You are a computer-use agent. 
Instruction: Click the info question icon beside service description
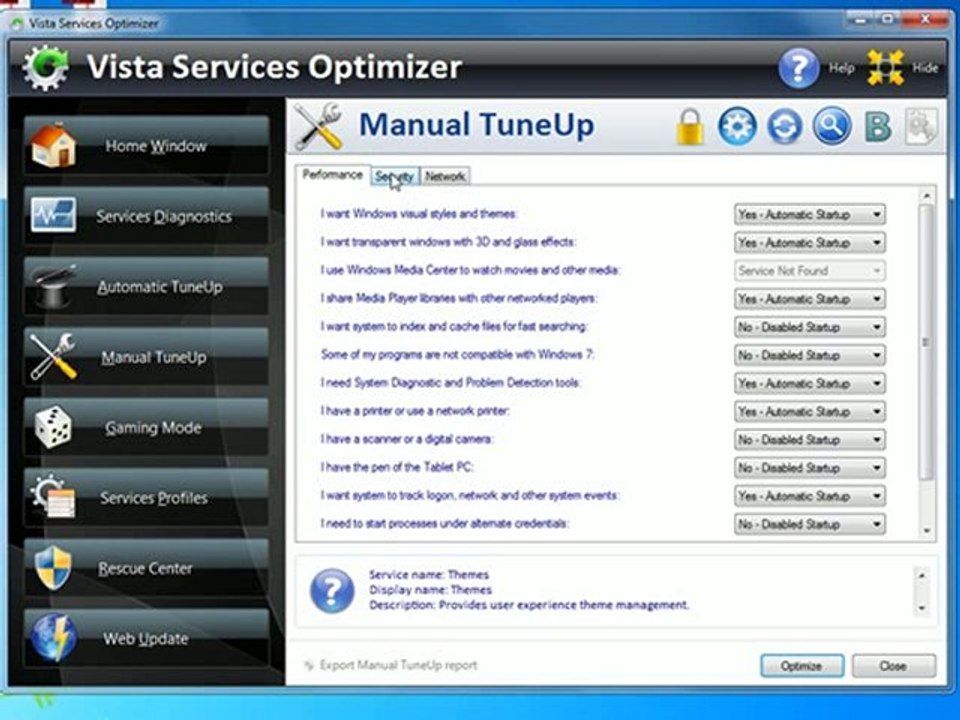pyautogui.click(x=332, y=591)
